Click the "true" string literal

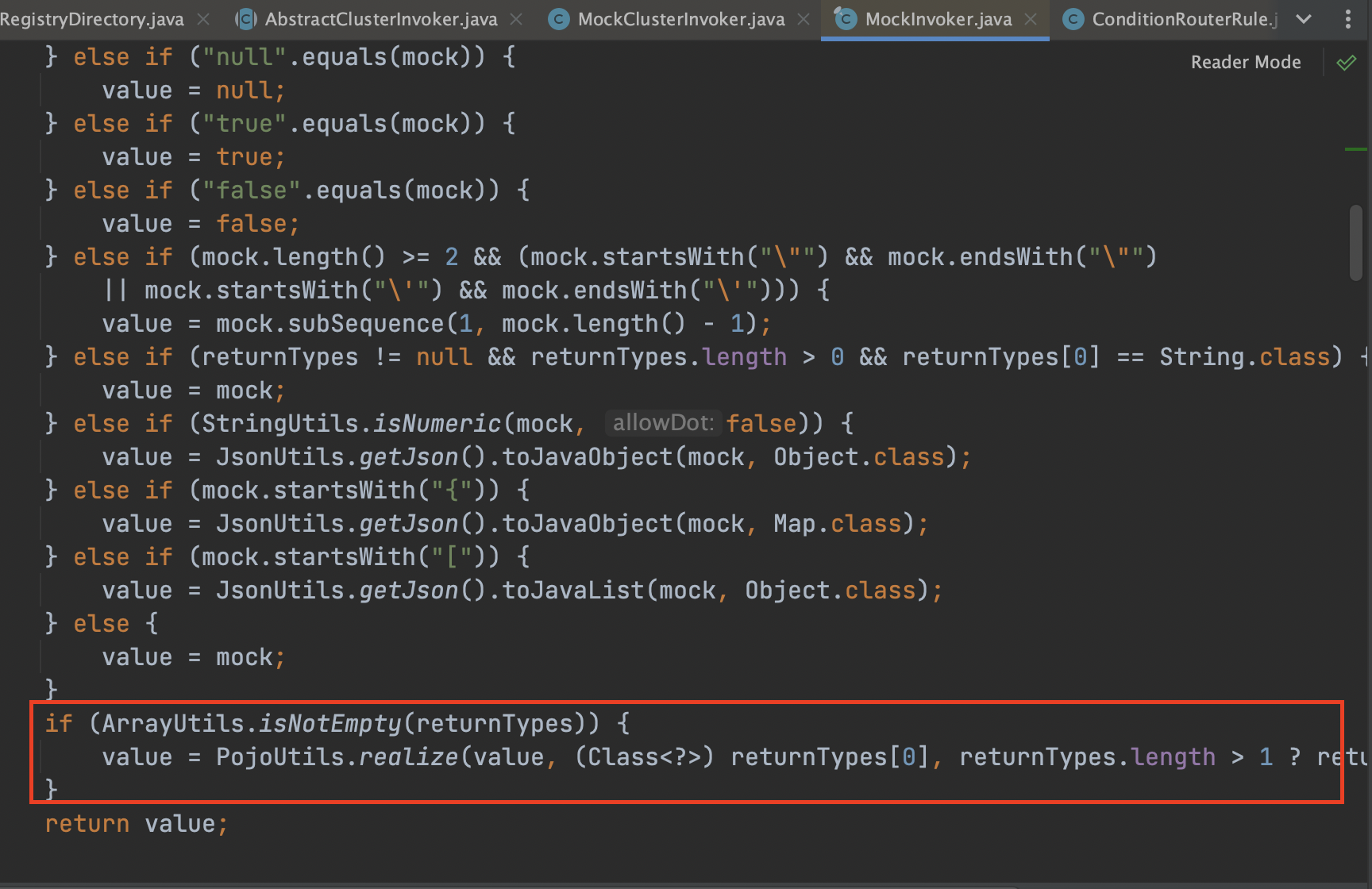coord(245,124)
